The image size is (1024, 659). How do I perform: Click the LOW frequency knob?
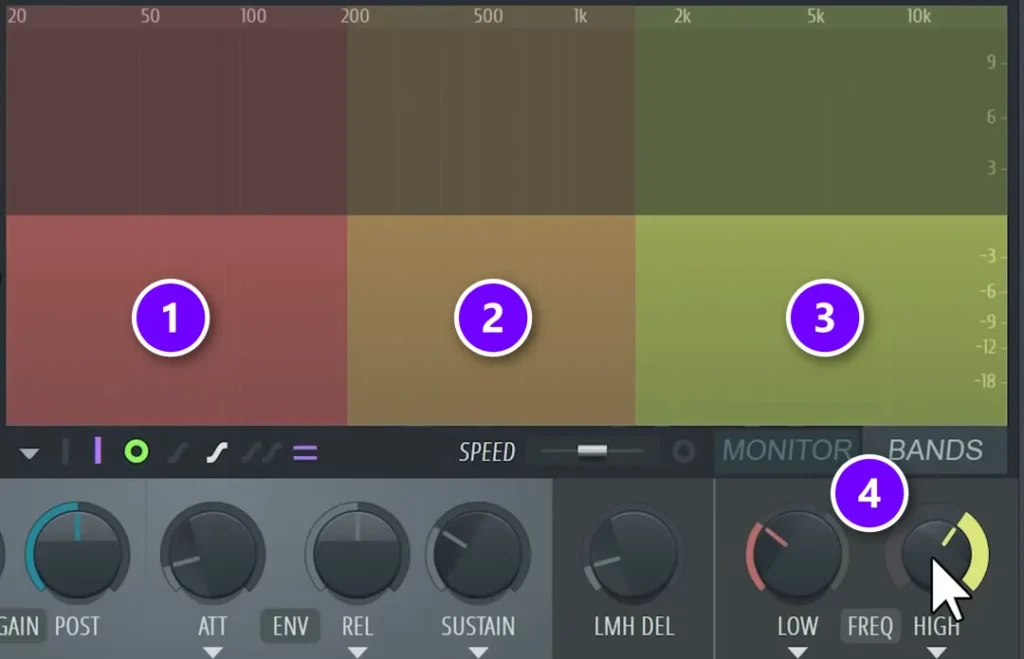(x=797, y=554)
